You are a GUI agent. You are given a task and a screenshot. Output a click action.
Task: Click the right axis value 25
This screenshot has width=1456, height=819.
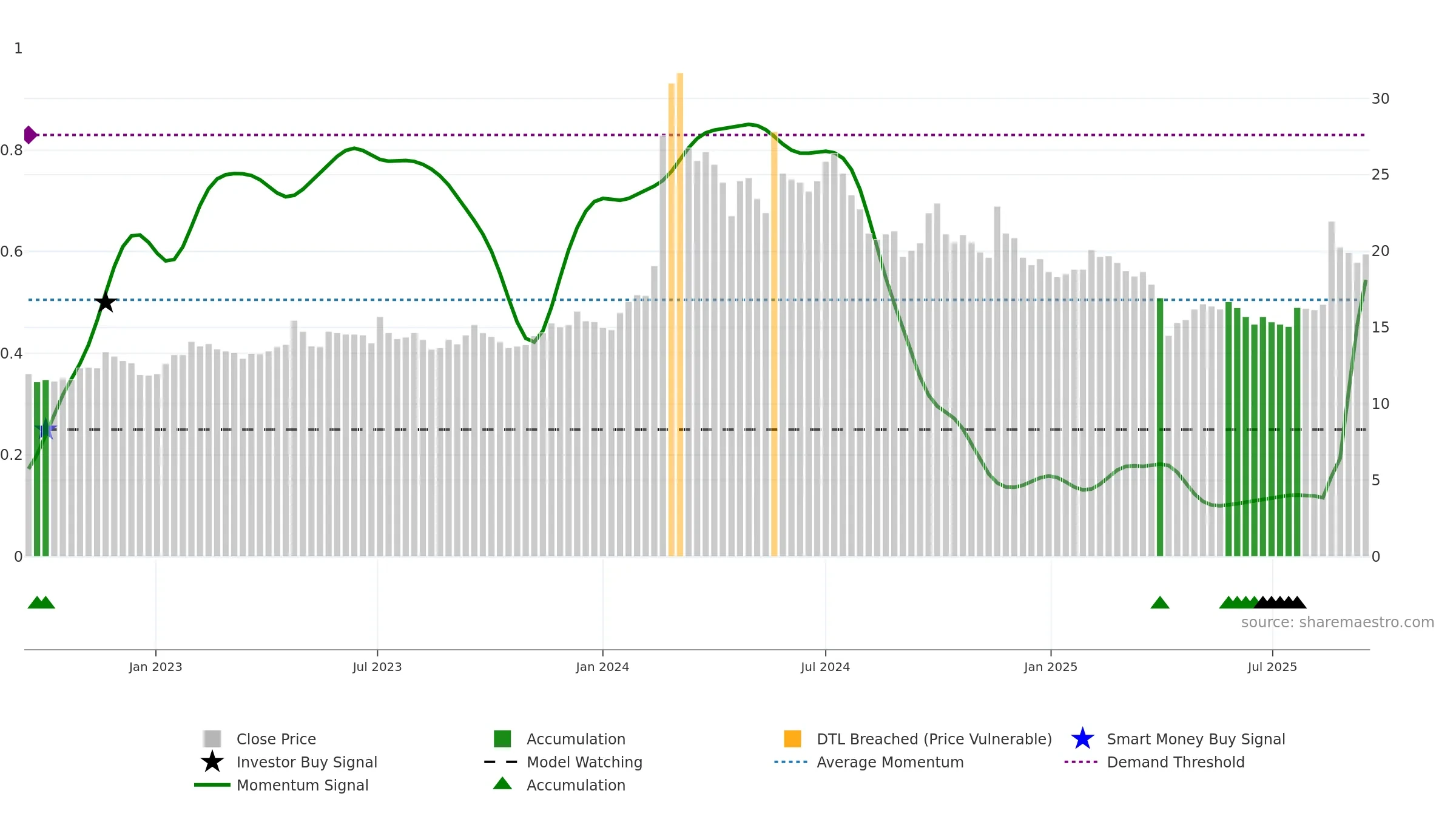click(1380, 175)
